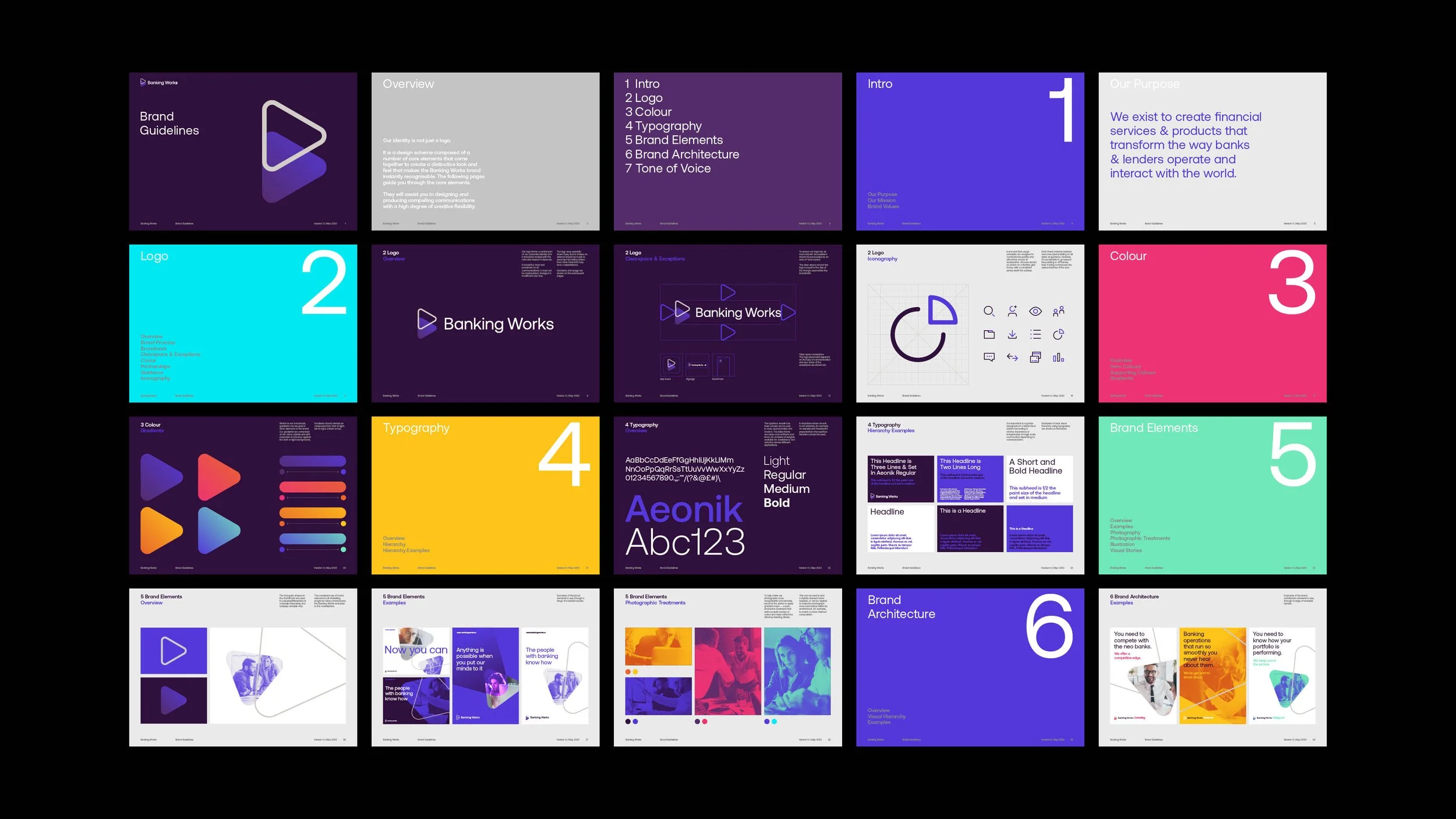Image resolution: width=1456 pixels, height=819 pixels.
Task: Click the 'Clearspace & Exceptions' slide subtitle
Action: coord(655,259)
